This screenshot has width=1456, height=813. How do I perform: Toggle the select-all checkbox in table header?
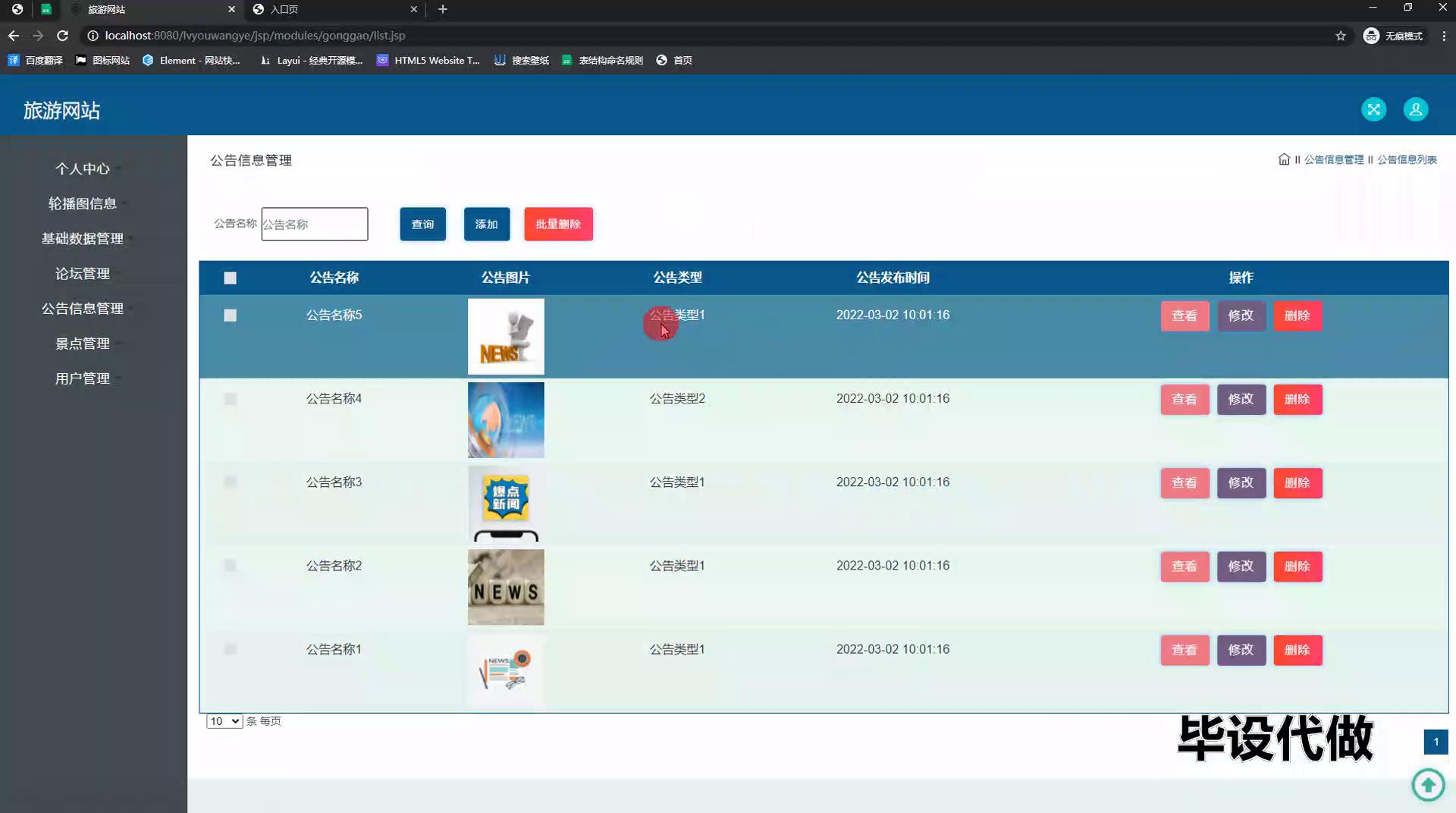pyautogui.click(x=230, y=278)
